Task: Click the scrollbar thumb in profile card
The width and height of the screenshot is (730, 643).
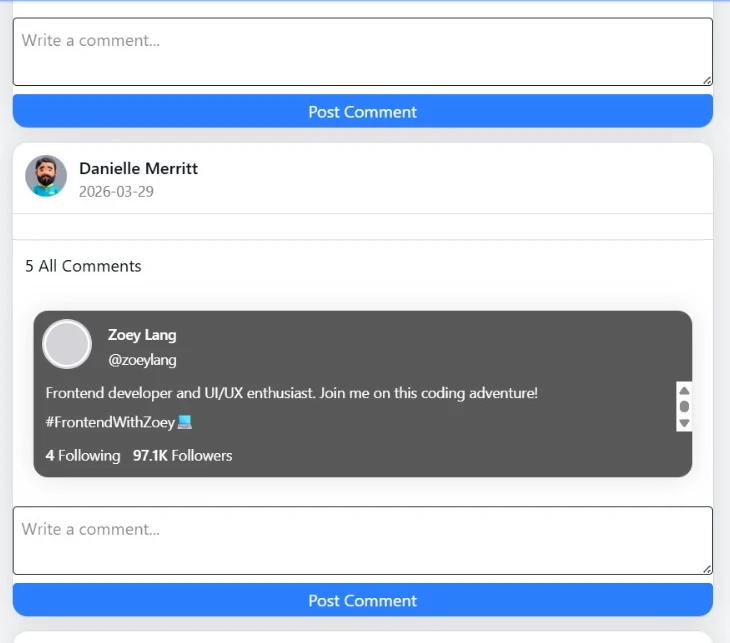Action: 684,406
